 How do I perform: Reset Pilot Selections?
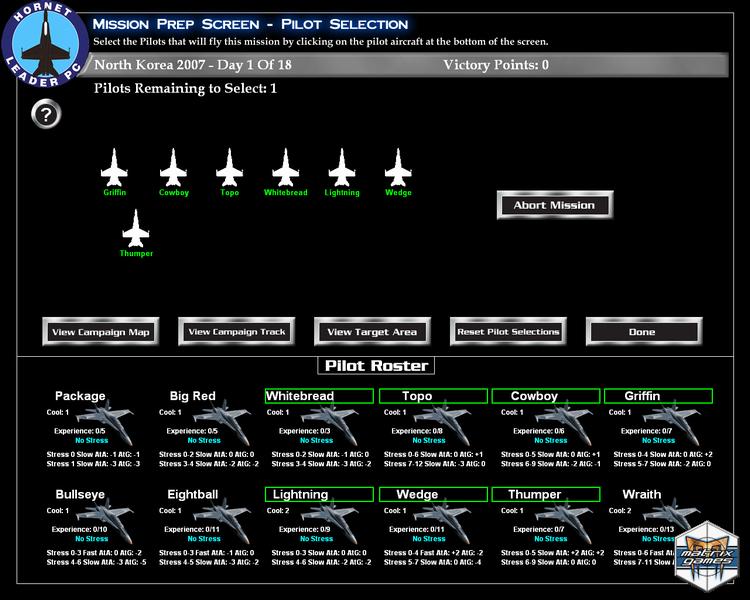tap(508, 332)
